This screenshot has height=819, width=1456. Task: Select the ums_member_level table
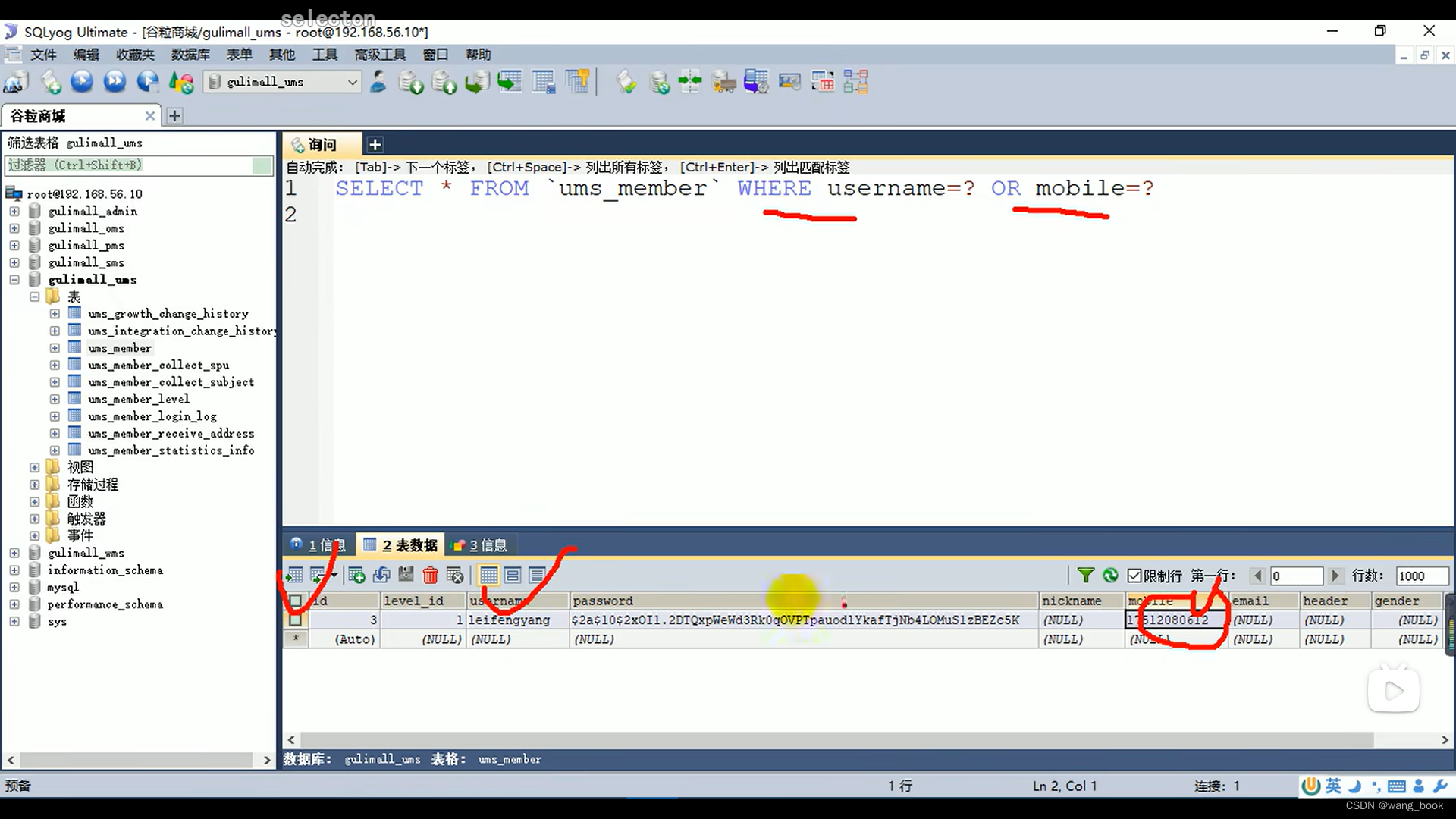(139, 400)
